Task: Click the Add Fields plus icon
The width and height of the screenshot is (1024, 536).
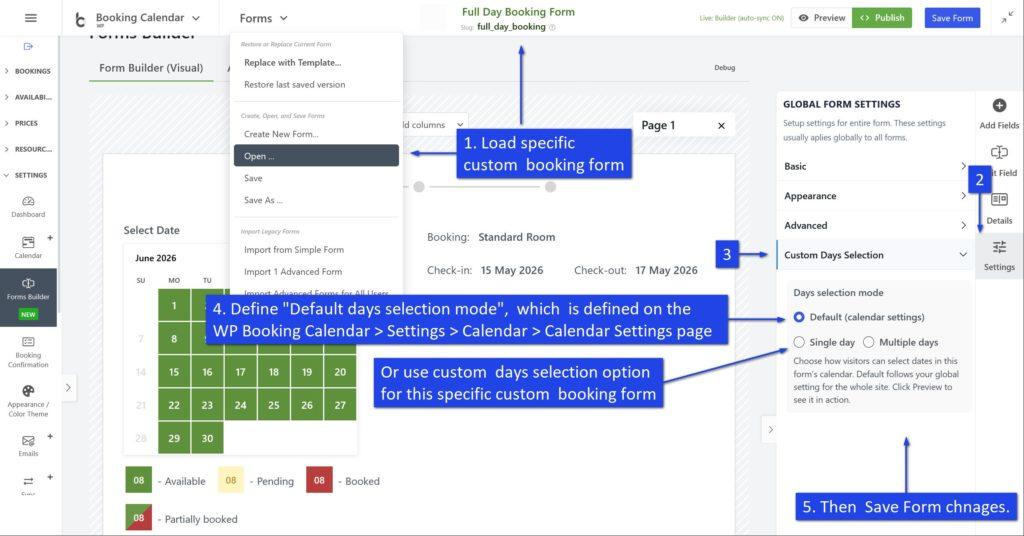Action: [999, 105]
